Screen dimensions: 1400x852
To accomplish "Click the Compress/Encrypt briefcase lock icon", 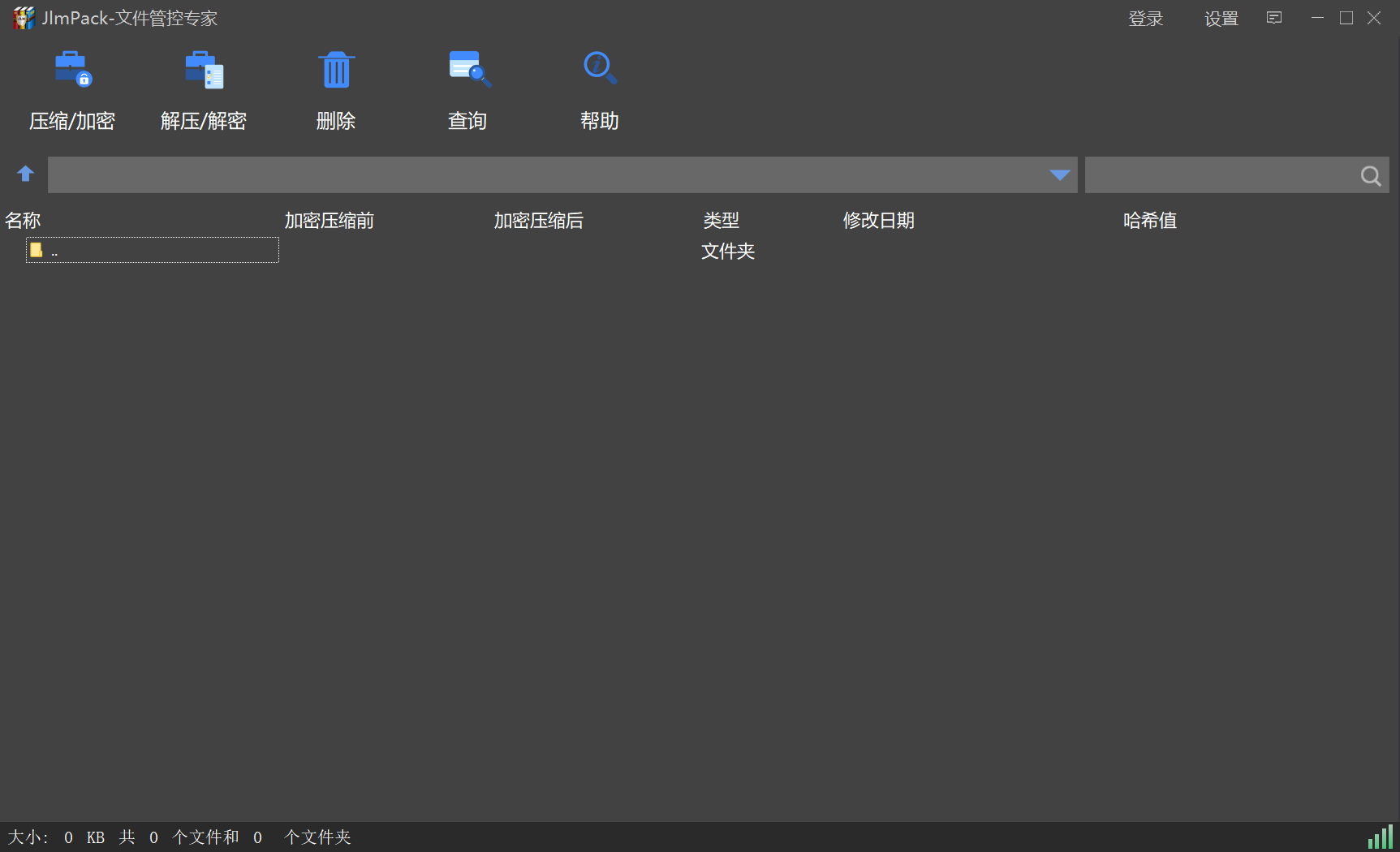I will click(73, 69).
